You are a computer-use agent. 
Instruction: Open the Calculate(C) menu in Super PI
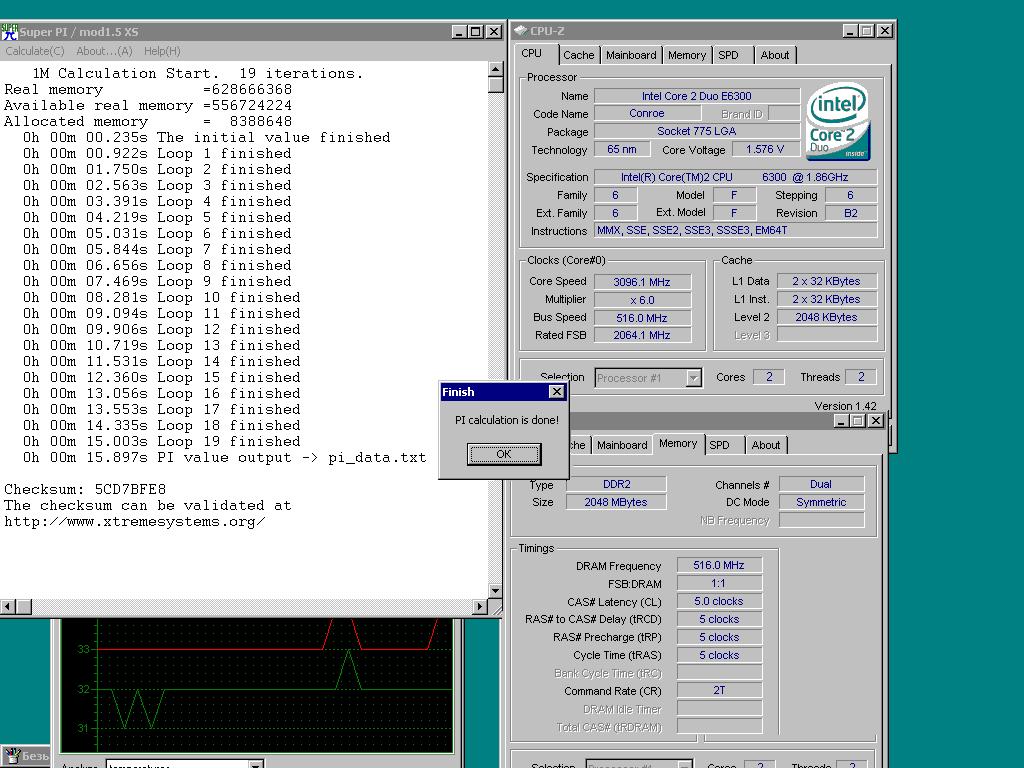[x=35, y=51]
